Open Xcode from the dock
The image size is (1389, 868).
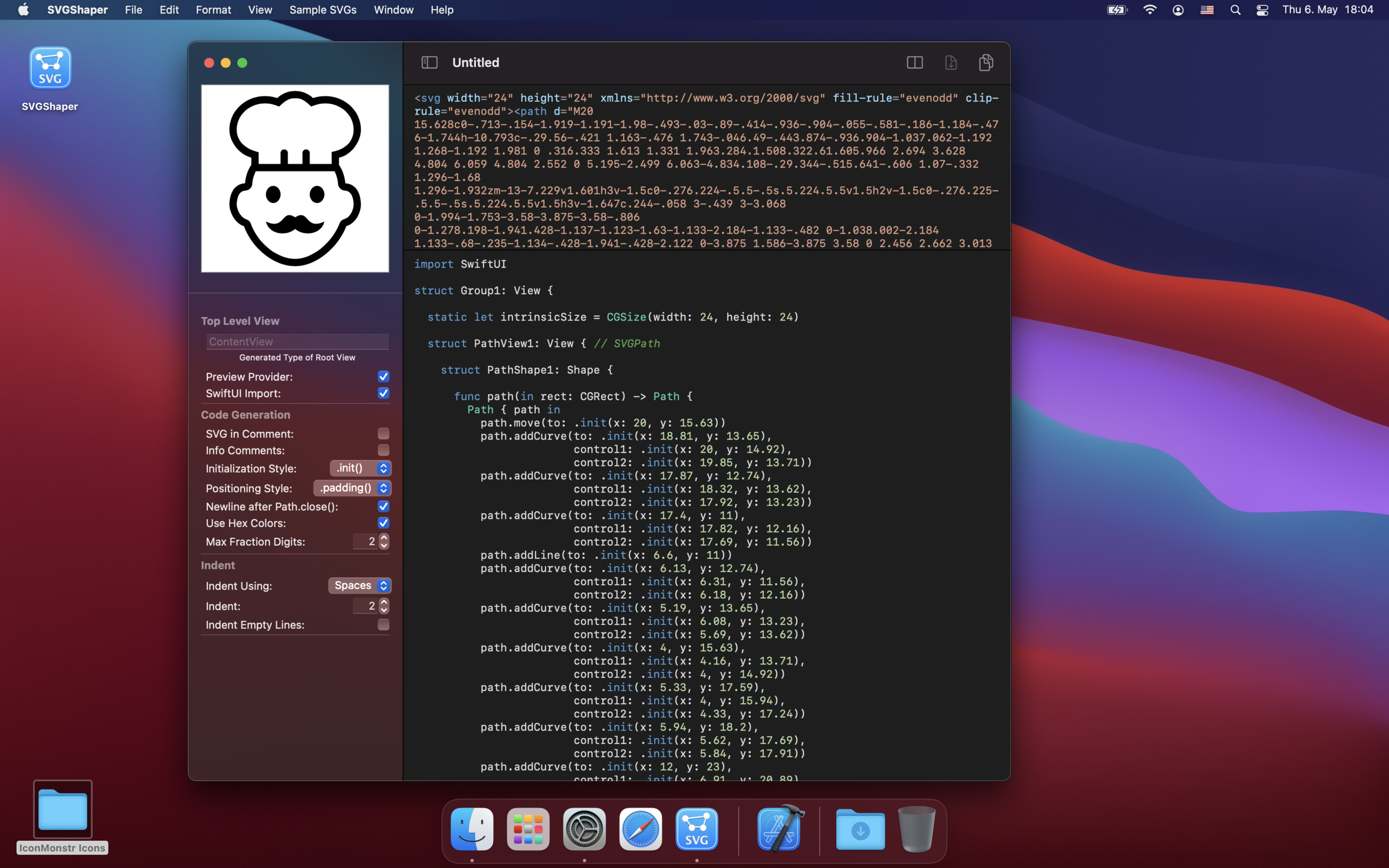pyautogui.click(x=780, y=829)
